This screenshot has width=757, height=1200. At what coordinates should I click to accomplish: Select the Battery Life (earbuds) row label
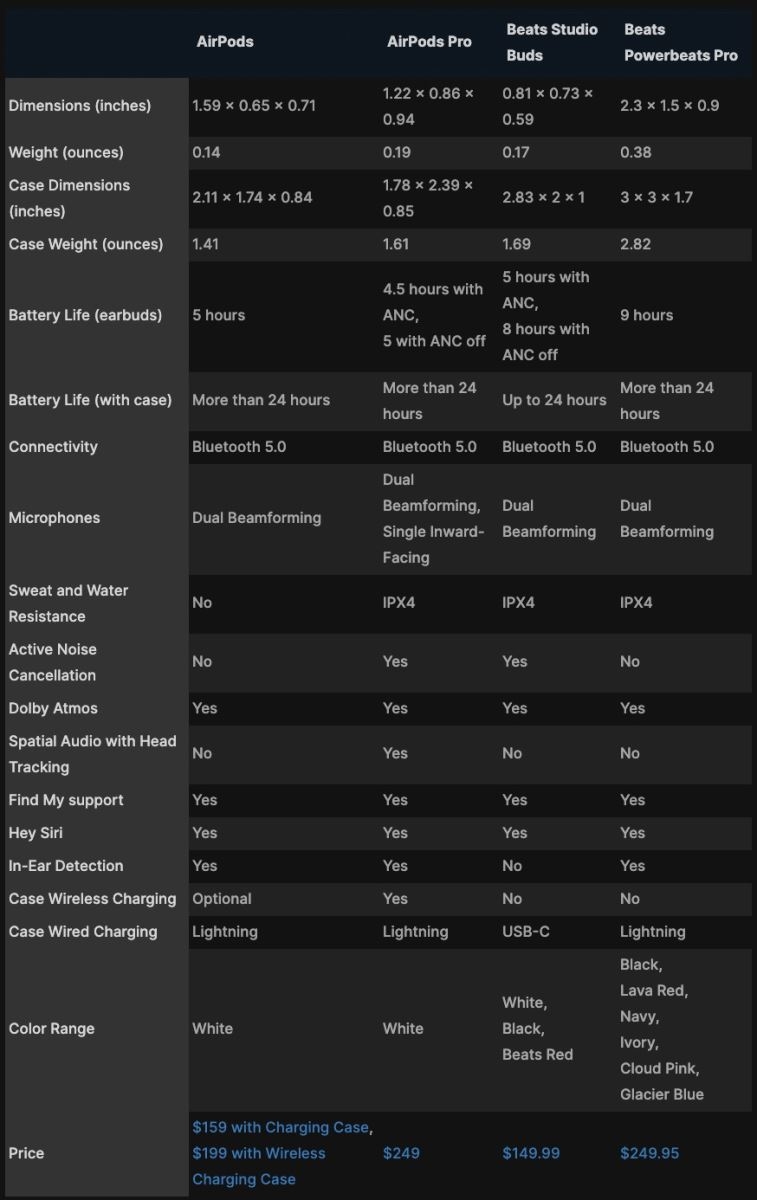pos(85,315)
